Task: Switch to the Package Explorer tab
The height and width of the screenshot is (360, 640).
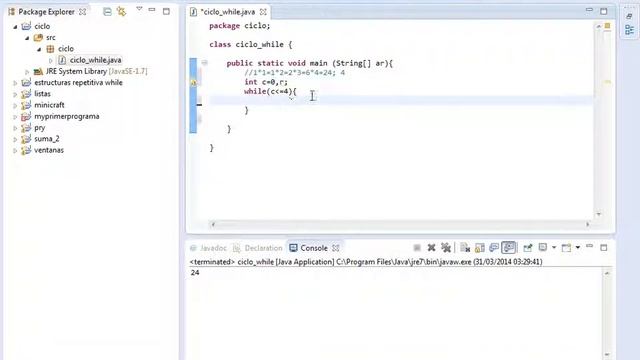Action: pos(47,12)
